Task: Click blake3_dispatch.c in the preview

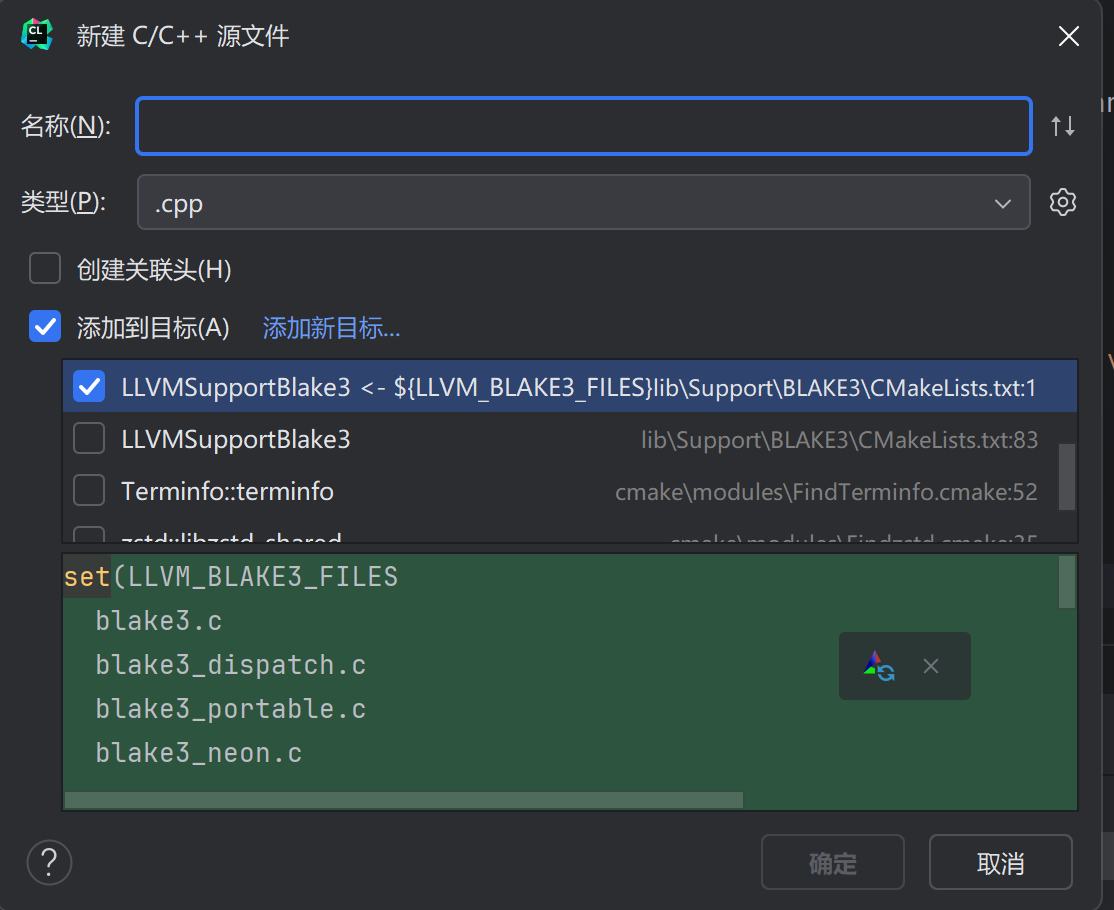Action: click(x=231, y=665)
